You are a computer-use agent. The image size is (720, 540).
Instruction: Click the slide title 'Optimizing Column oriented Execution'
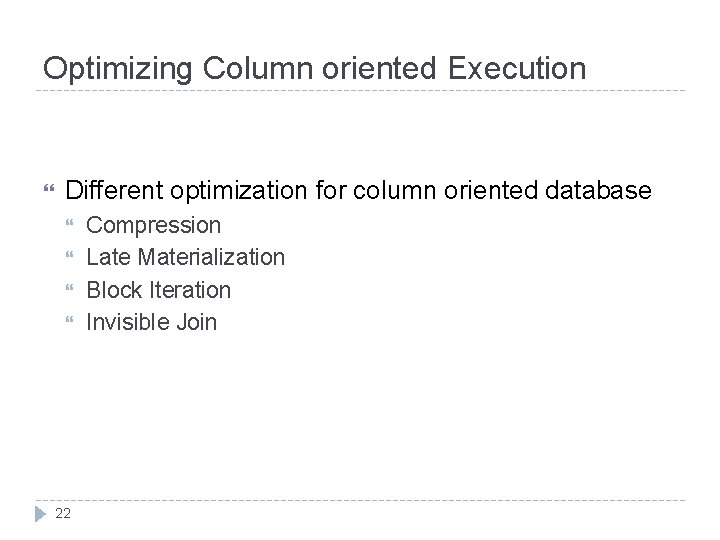[314, 69]
